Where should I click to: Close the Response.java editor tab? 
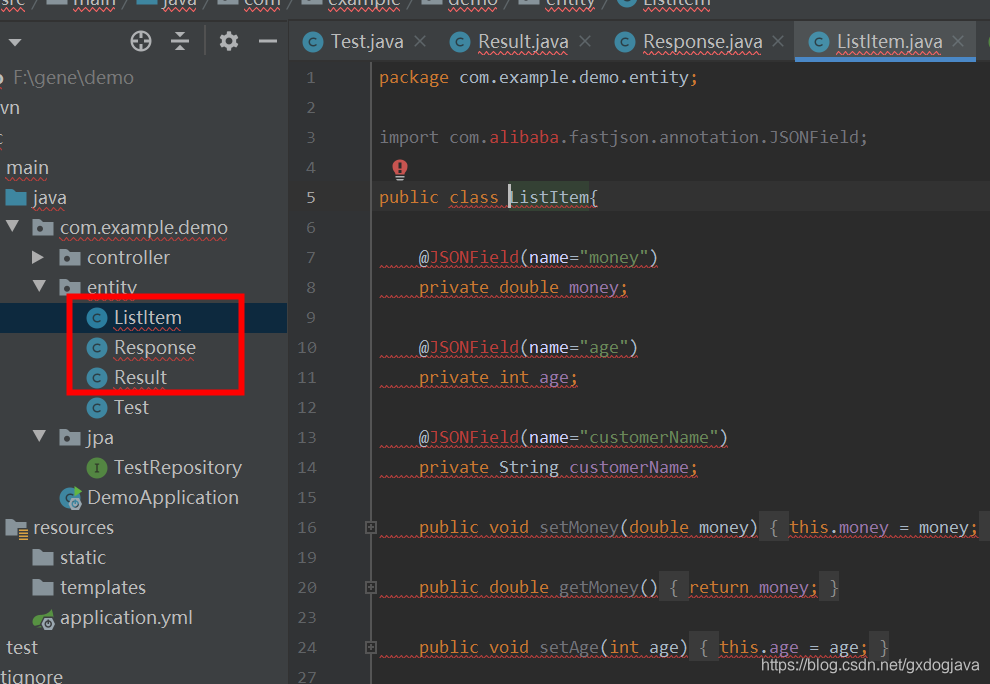pos(778,41)
